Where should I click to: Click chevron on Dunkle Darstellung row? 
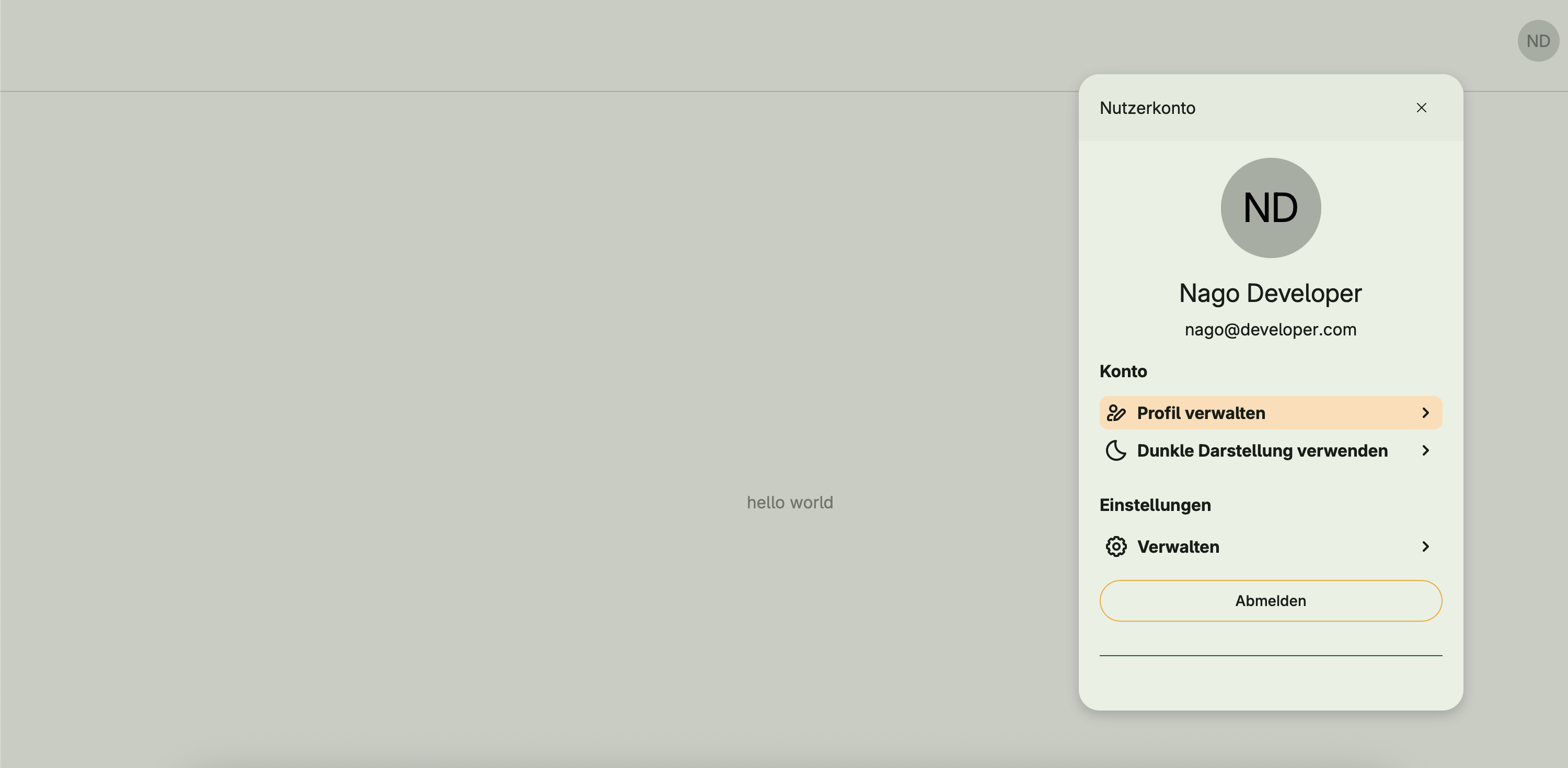pos(1425,451)
